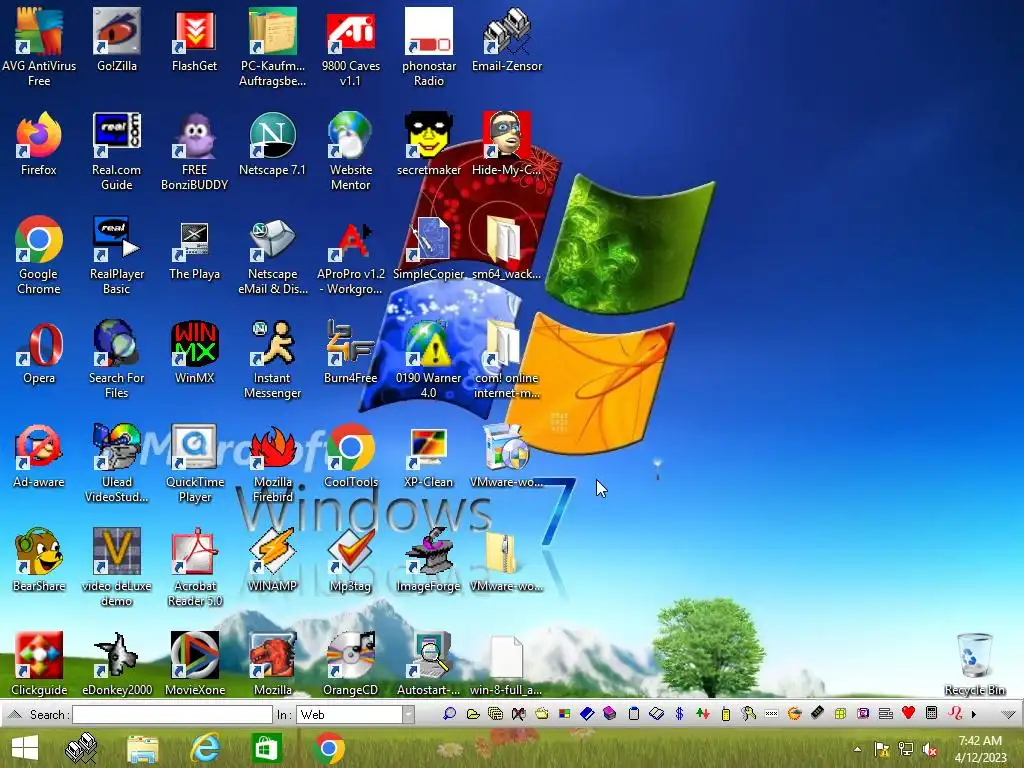Screen dimensions: 1024x768
Task: Open the Email-Zensor desktop shortcut
Action: click(x=507, y=39)
